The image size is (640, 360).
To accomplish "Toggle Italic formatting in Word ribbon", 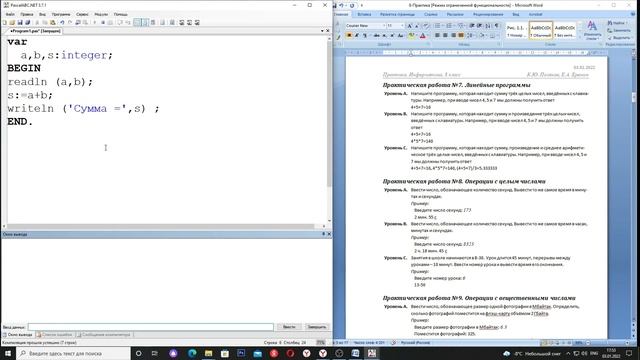I will click(x=356, y=36).
